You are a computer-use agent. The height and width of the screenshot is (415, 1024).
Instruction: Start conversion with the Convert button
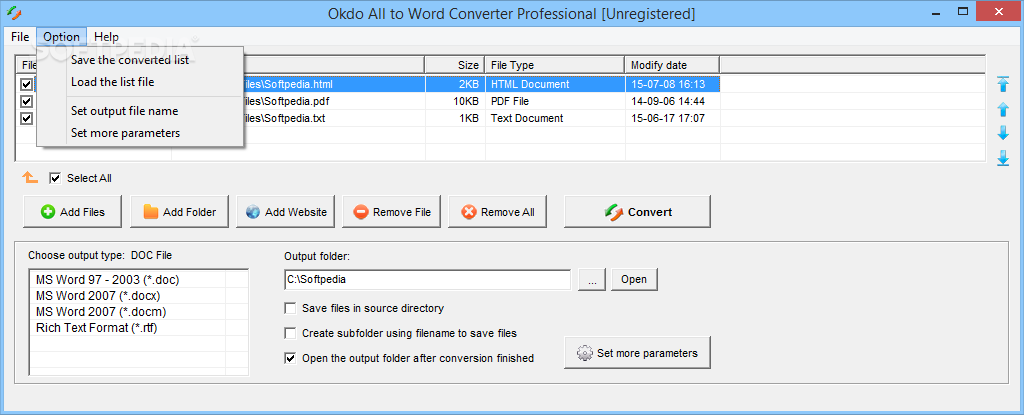637,212
